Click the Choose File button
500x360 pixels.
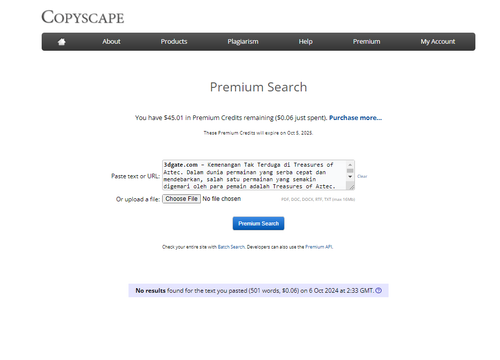click(x=182, y=199)
